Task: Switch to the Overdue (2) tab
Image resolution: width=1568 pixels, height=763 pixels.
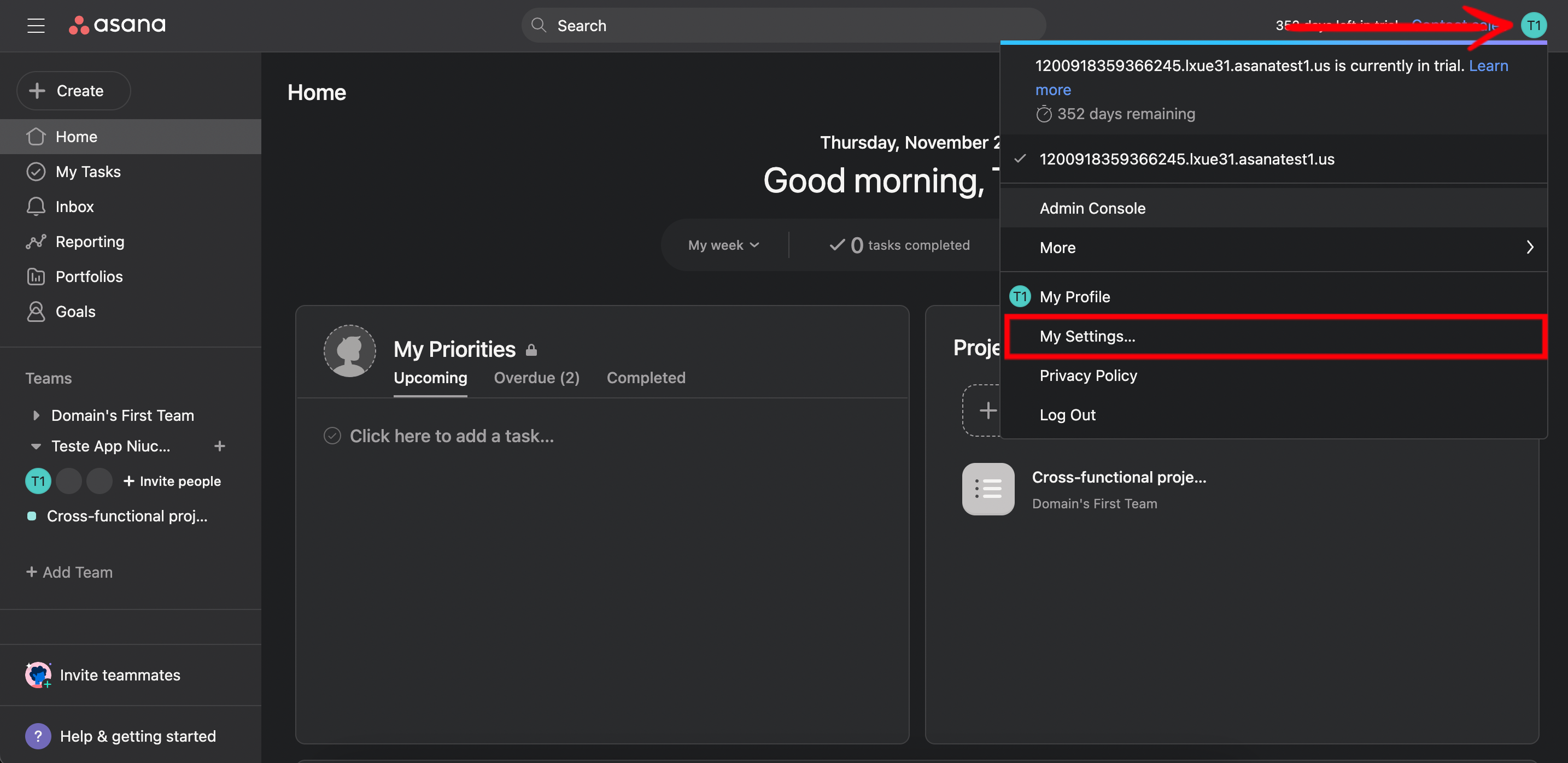Action: pyautogui.click(x=536, y=377)
